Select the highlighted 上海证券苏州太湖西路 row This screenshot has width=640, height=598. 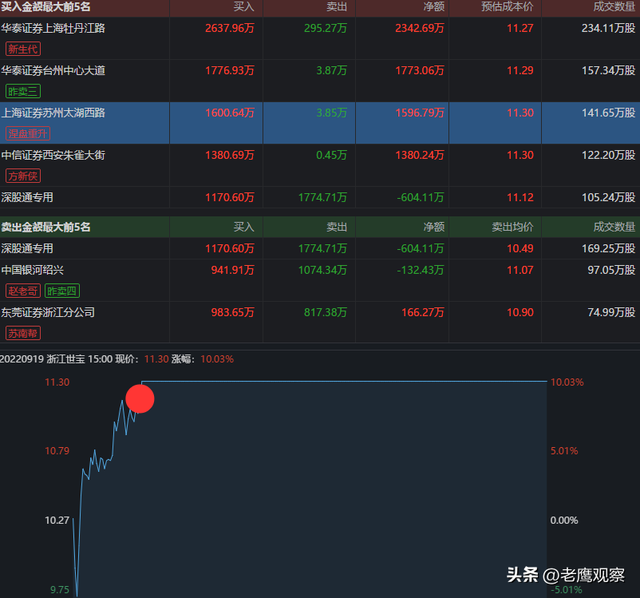[320, 123]
